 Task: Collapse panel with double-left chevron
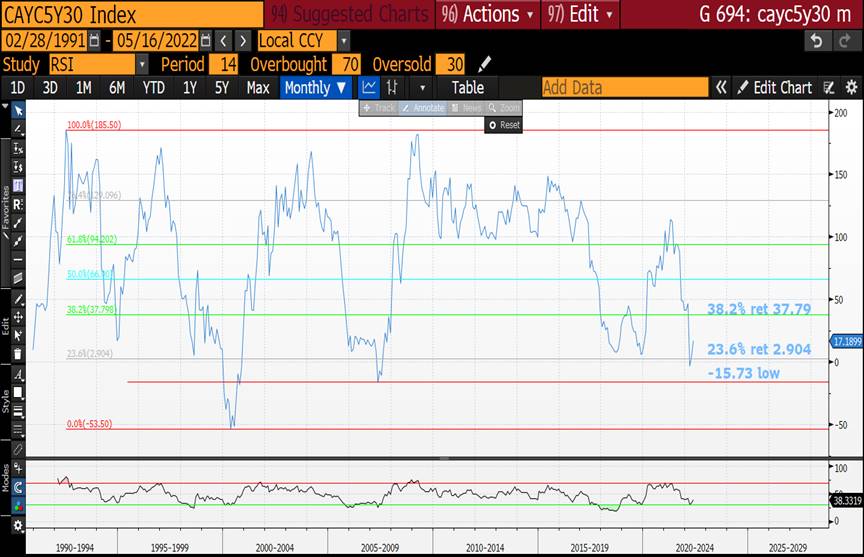tap(721, 87)
